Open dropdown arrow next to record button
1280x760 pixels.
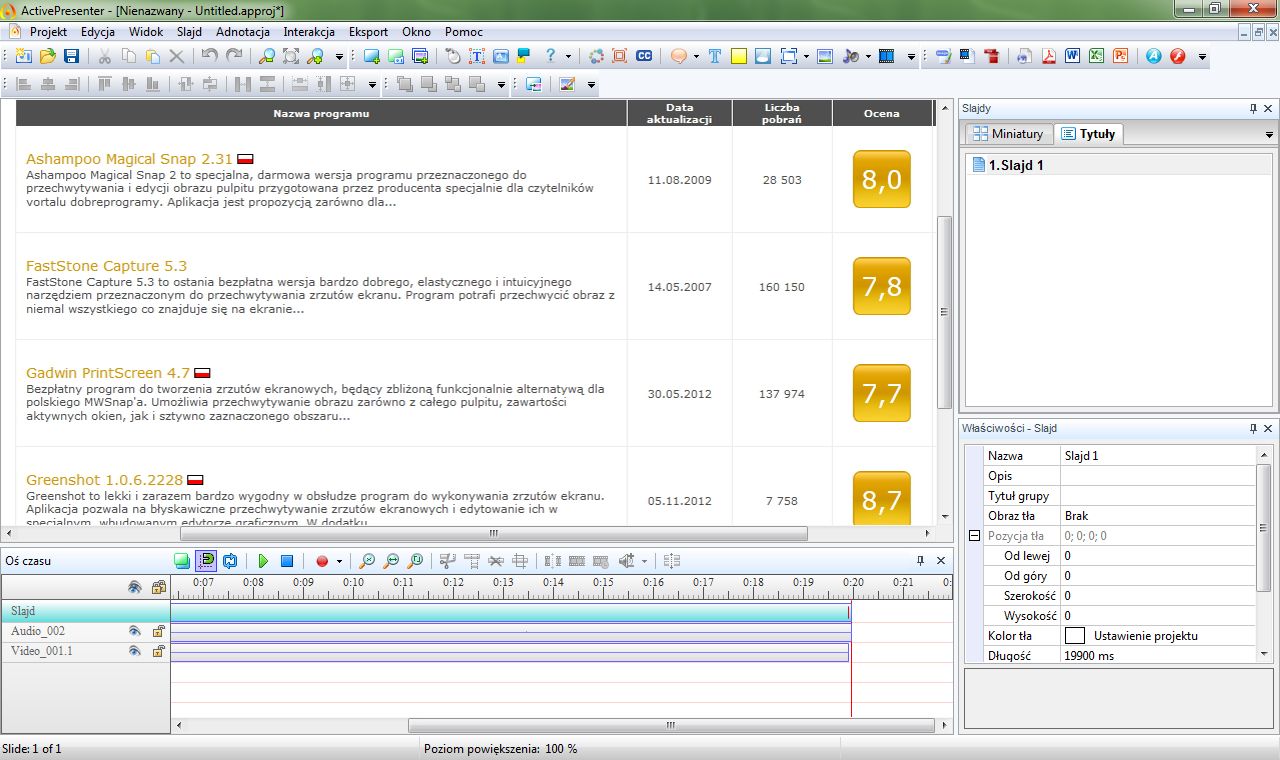tap(340, 562)
